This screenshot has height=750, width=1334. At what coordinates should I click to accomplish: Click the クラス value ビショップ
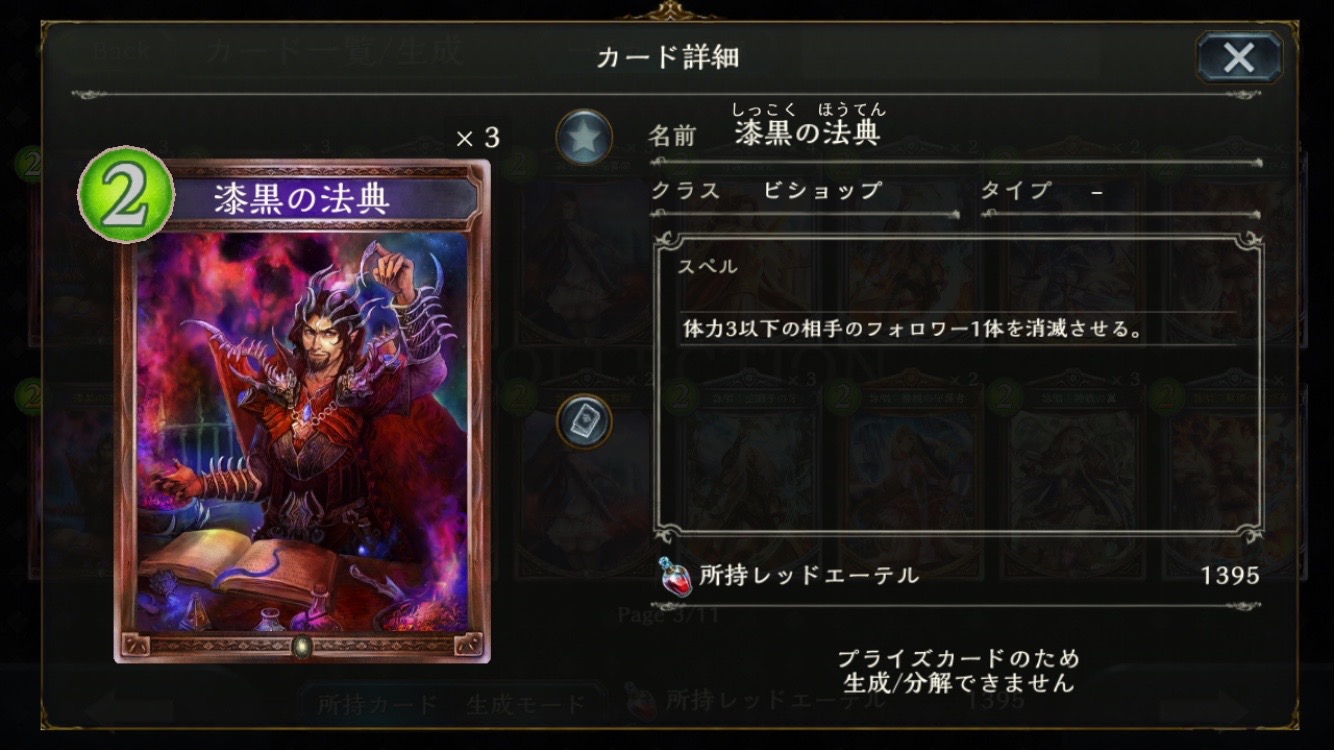pos(822,190)
